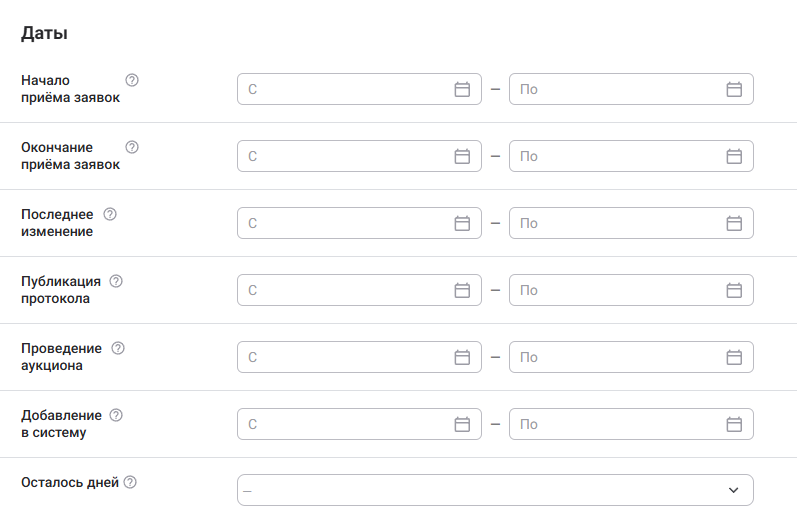The height and width of the screenshot is (520, 797).
Task: Open calendar for Начало приёма заявок start date
Action: tap(462, 89)
